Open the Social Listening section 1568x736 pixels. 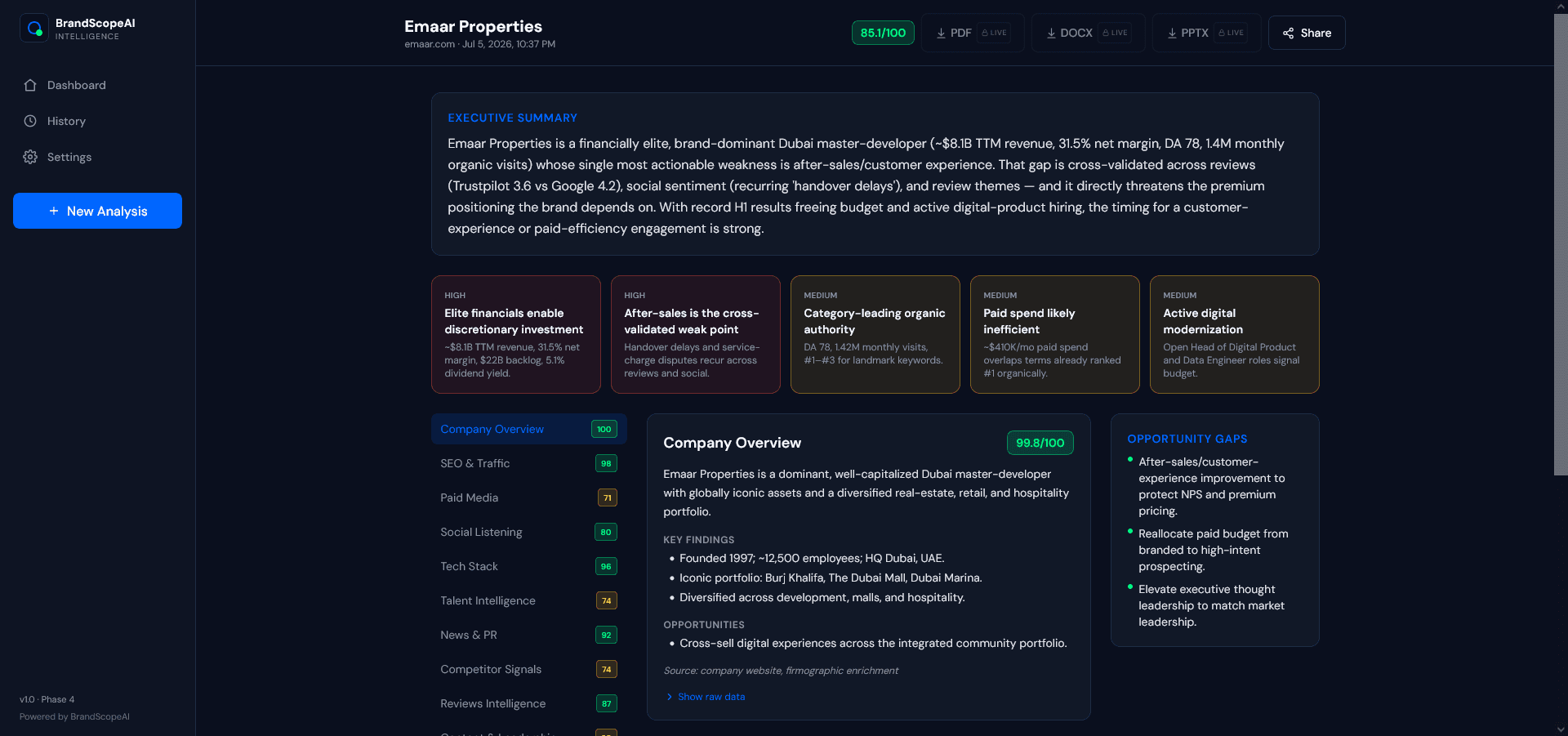tap(528, 532)
